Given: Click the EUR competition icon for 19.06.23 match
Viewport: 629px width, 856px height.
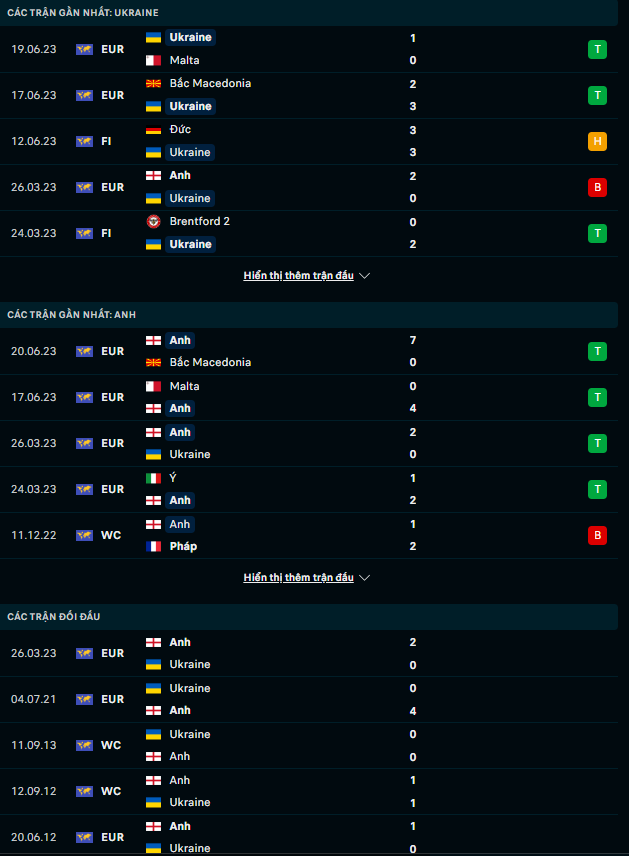Looking at the screenshot, I should tap(84, 49).
